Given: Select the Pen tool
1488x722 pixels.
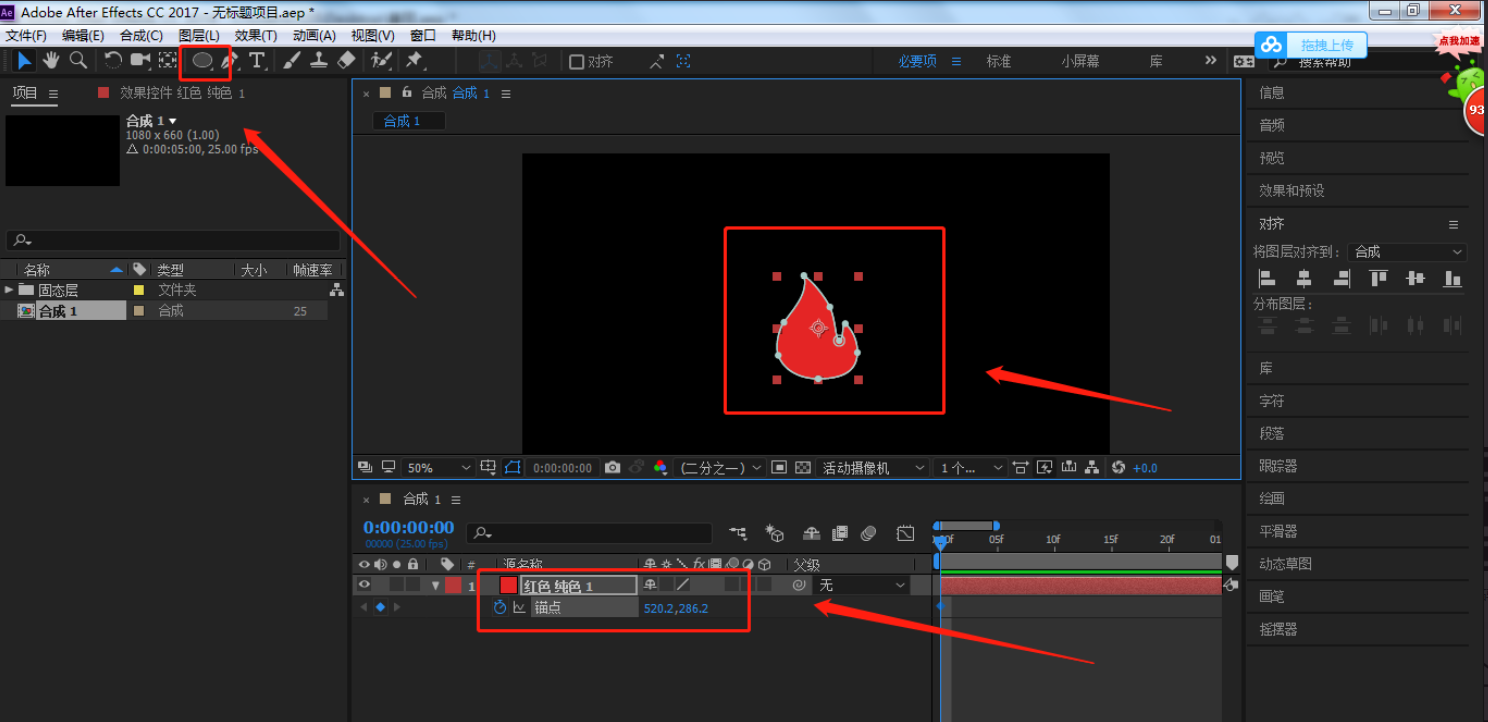Looking at the screenshot, I should 230,61.
